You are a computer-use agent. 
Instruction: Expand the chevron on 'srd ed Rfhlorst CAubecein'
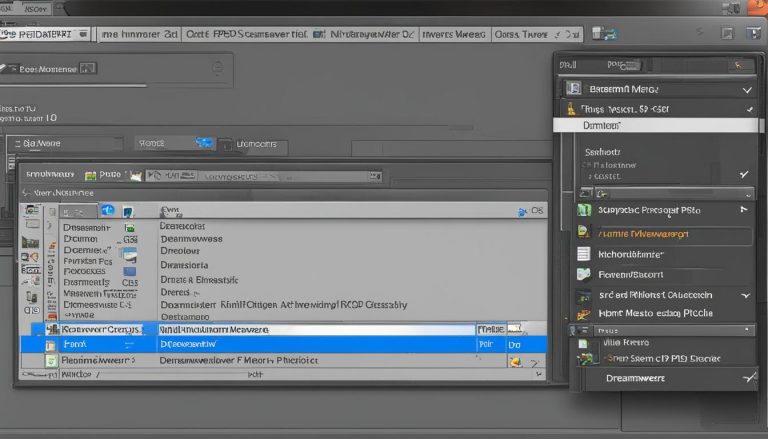click(746, 295)
